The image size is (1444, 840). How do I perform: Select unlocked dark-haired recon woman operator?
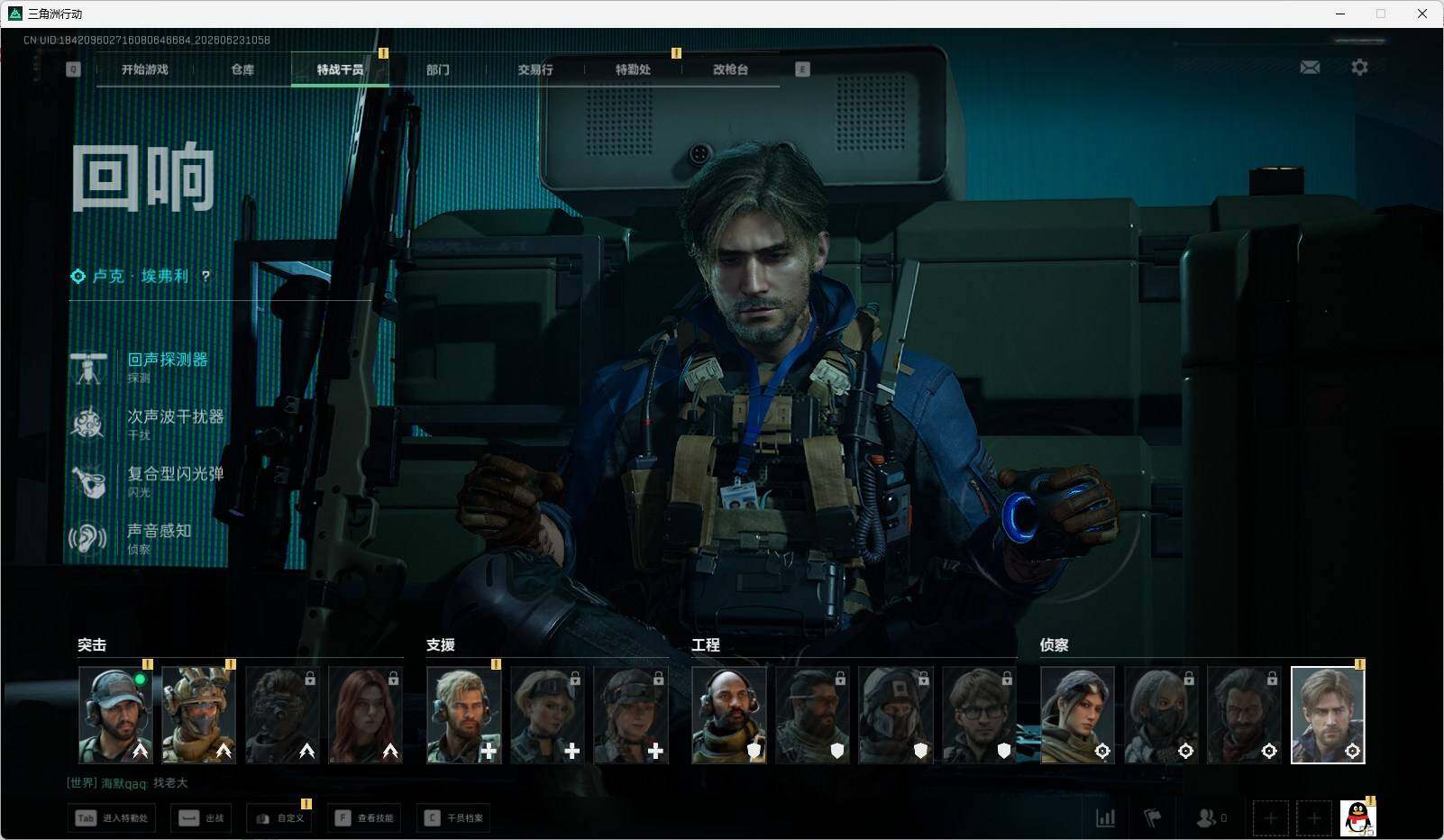tap(1078, 715)
